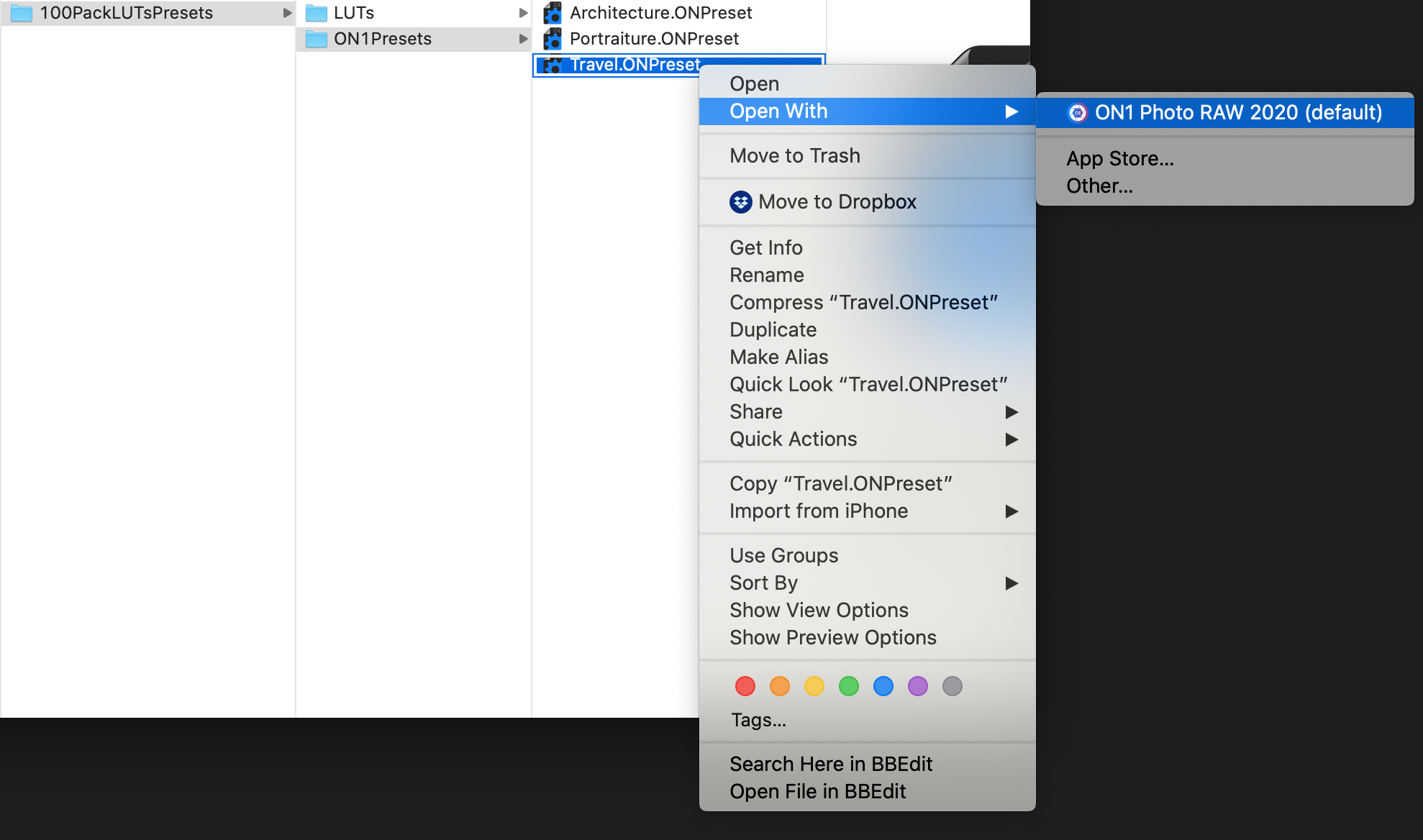Screen dimensions: 1423x840
Task: Select Move to Dropbox
Action: coord(868,202)
